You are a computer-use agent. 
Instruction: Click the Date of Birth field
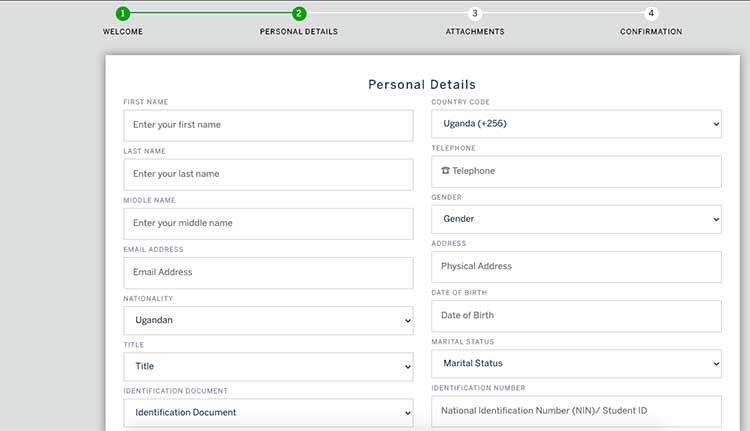(576, 316)
